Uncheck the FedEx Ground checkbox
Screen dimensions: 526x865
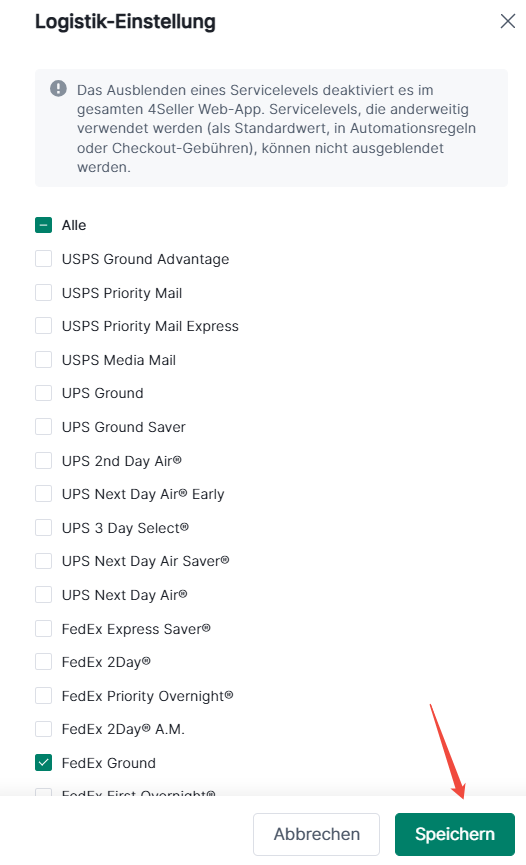tap(44, 763)
